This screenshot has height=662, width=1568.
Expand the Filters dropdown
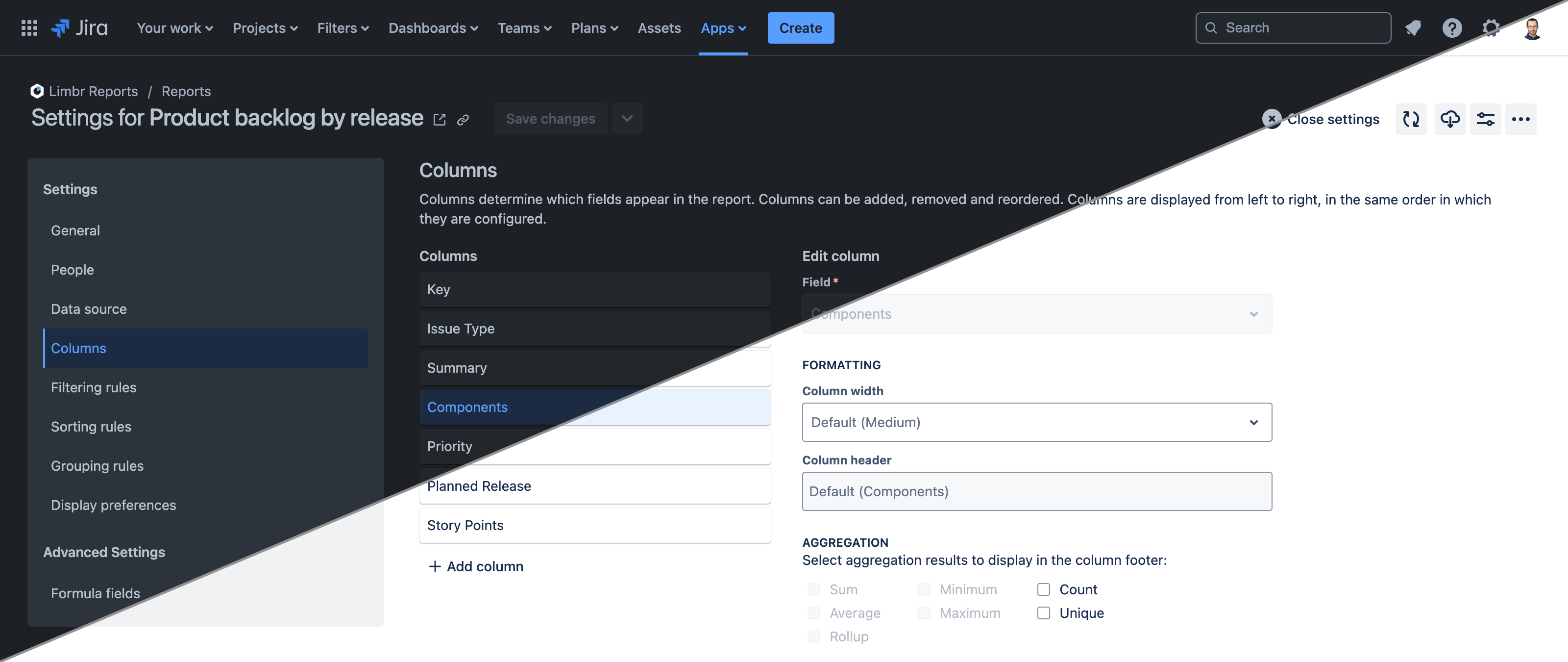pos(343,28)
